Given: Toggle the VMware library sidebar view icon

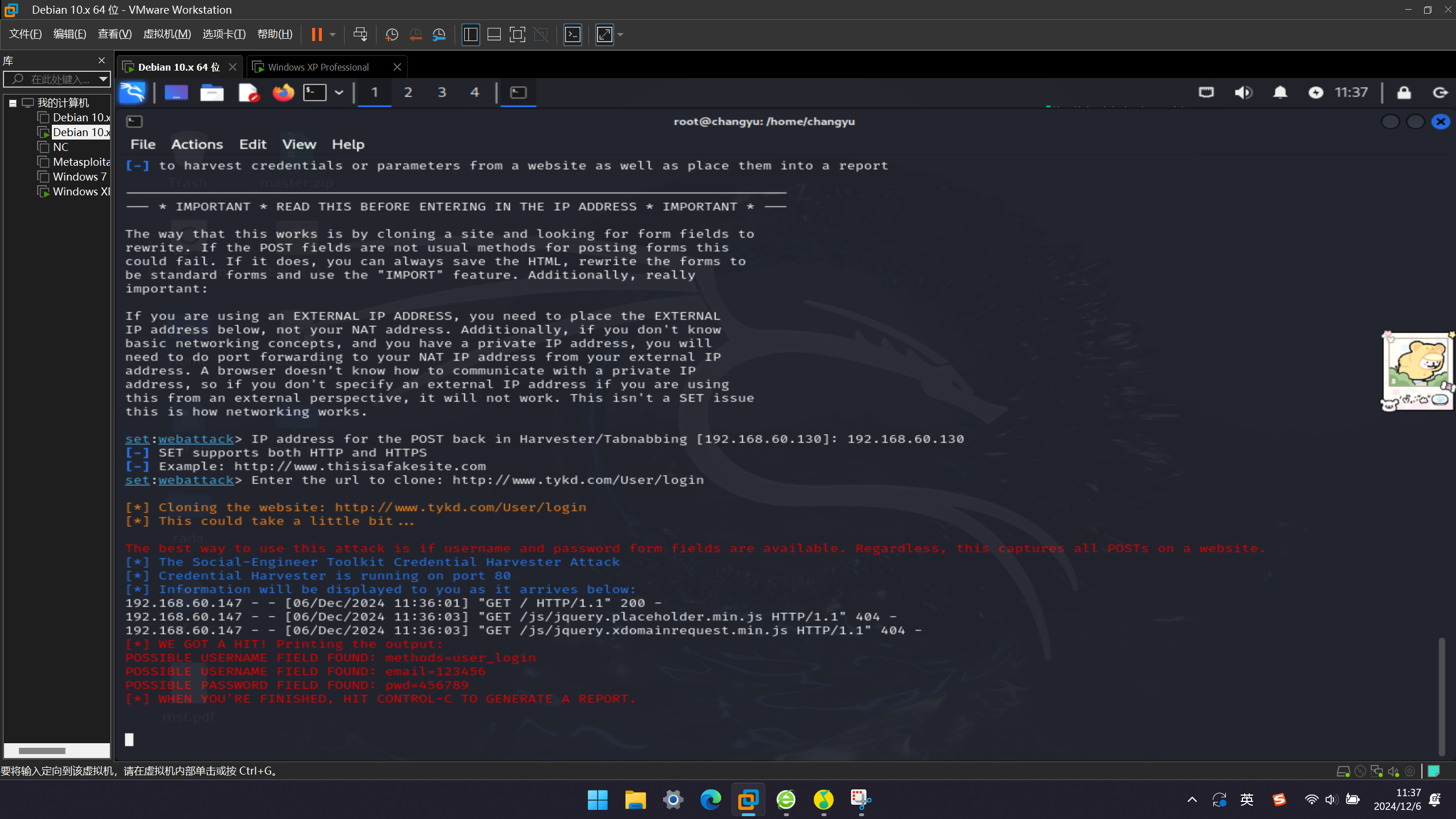Looking at the screenshot, I should coord(471,35).
